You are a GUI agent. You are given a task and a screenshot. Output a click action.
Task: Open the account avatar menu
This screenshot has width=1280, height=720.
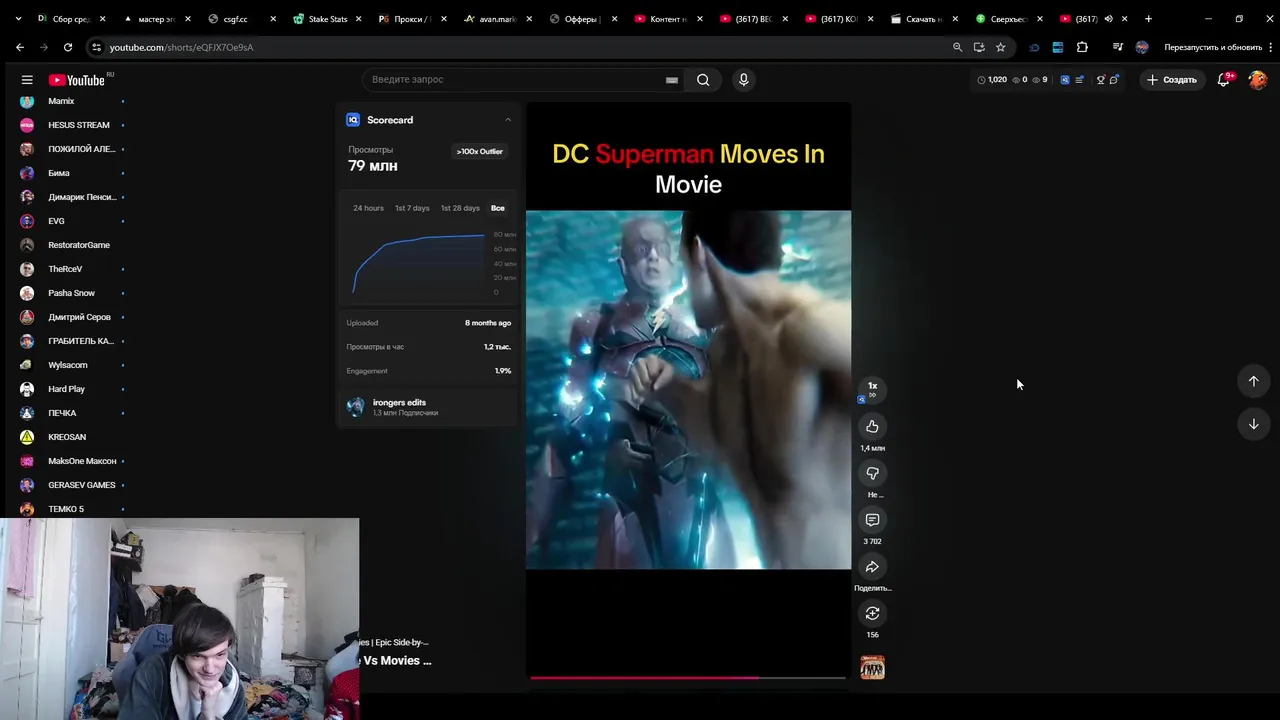(x=1258, y=80)
